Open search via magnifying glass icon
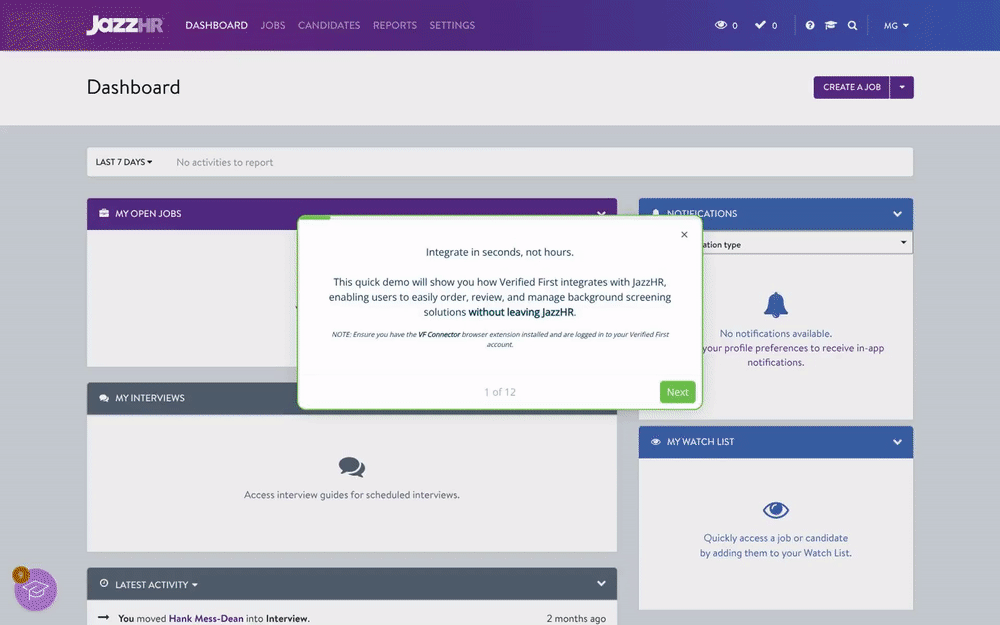Screen dimensions: 1000x625 coord(852,26)
